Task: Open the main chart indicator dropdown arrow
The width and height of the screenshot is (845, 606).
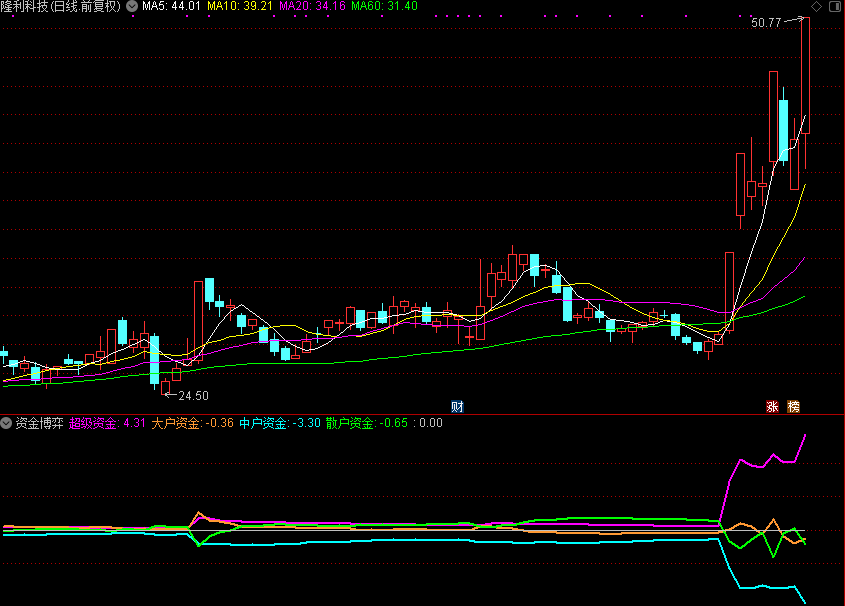Action: coord(132,6)
